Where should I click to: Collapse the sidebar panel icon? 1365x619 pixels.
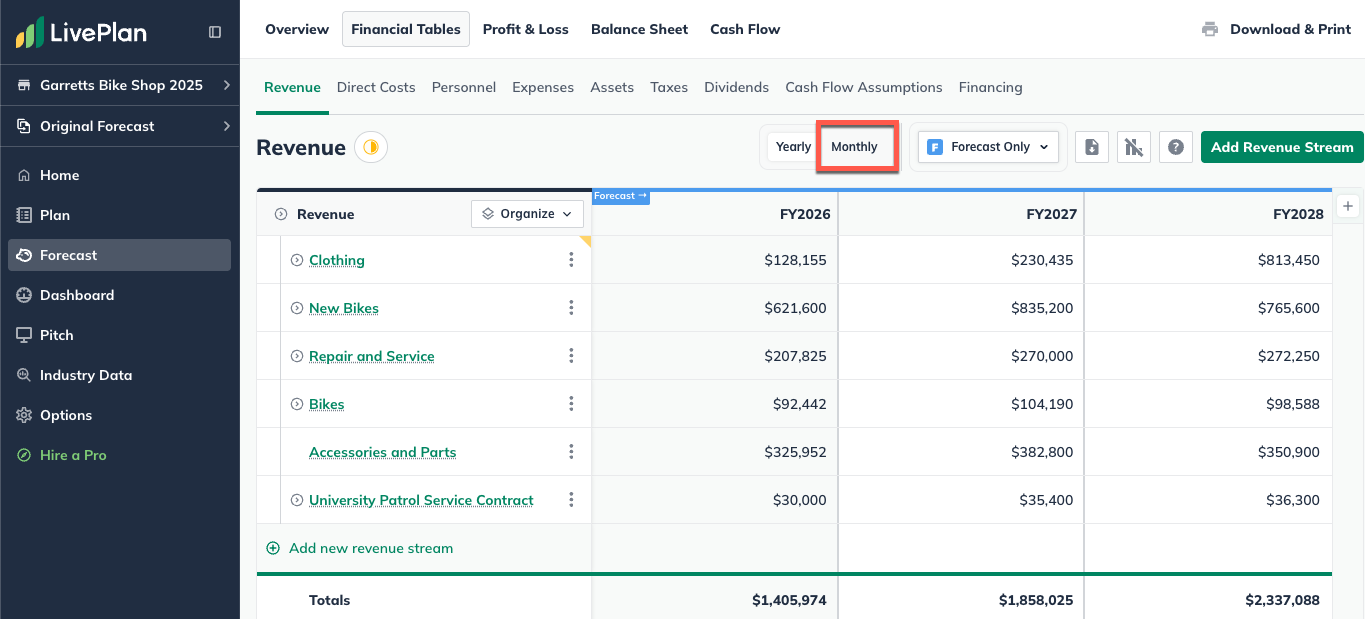click(x=215, y=32)
